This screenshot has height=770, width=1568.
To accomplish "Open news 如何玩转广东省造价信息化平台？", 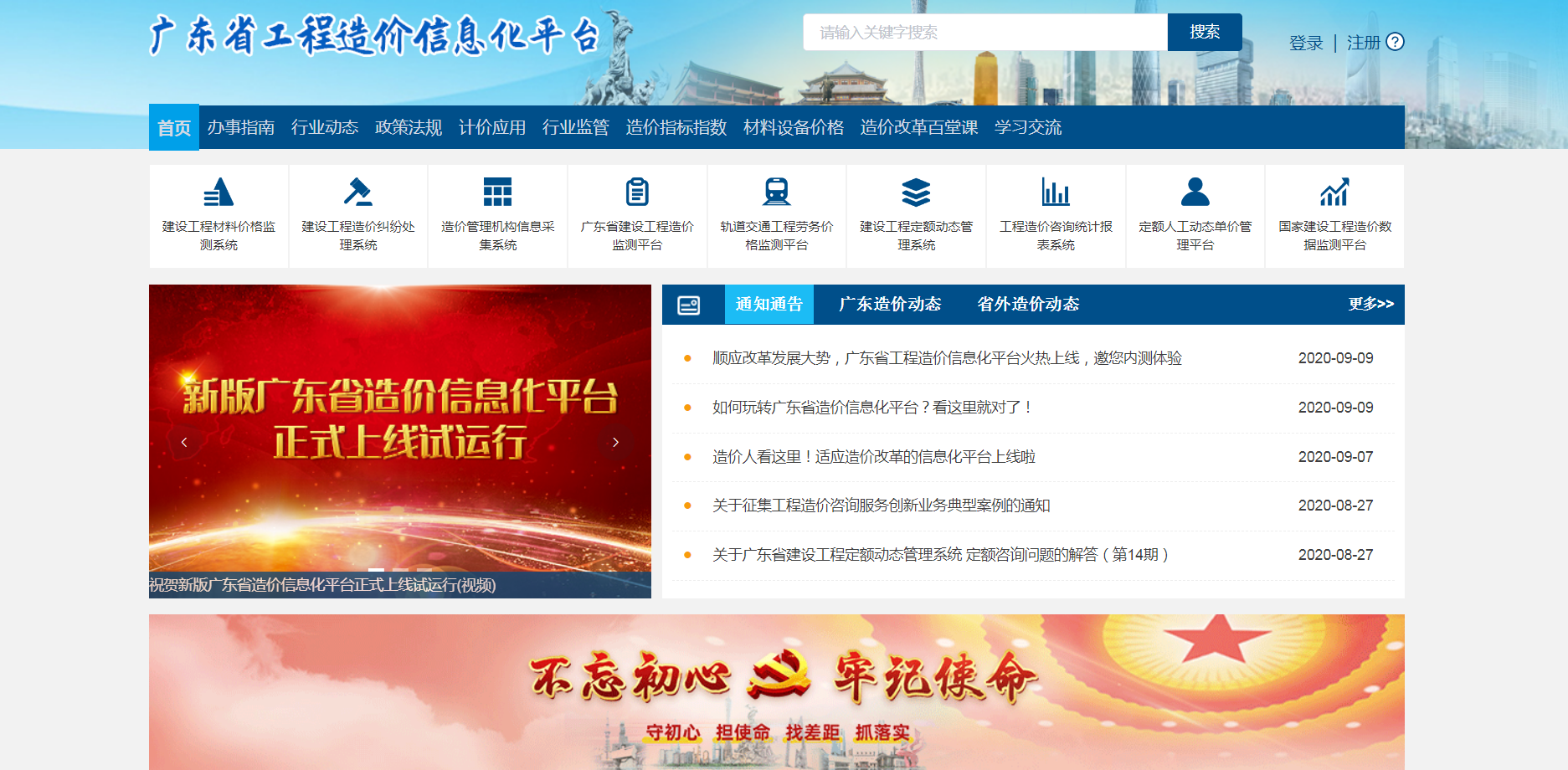I will [871, 408].
